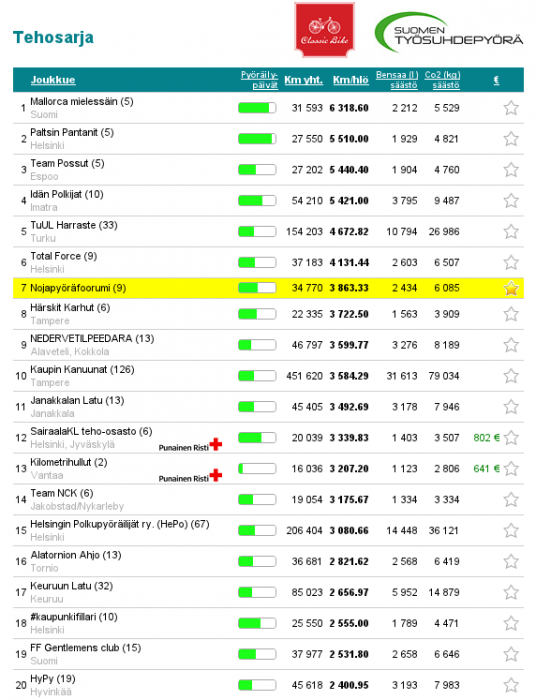Sort by Km/hlö column
Image resolution: width=536 pixels, height=700 pixels.
click(x=351, y=80)
